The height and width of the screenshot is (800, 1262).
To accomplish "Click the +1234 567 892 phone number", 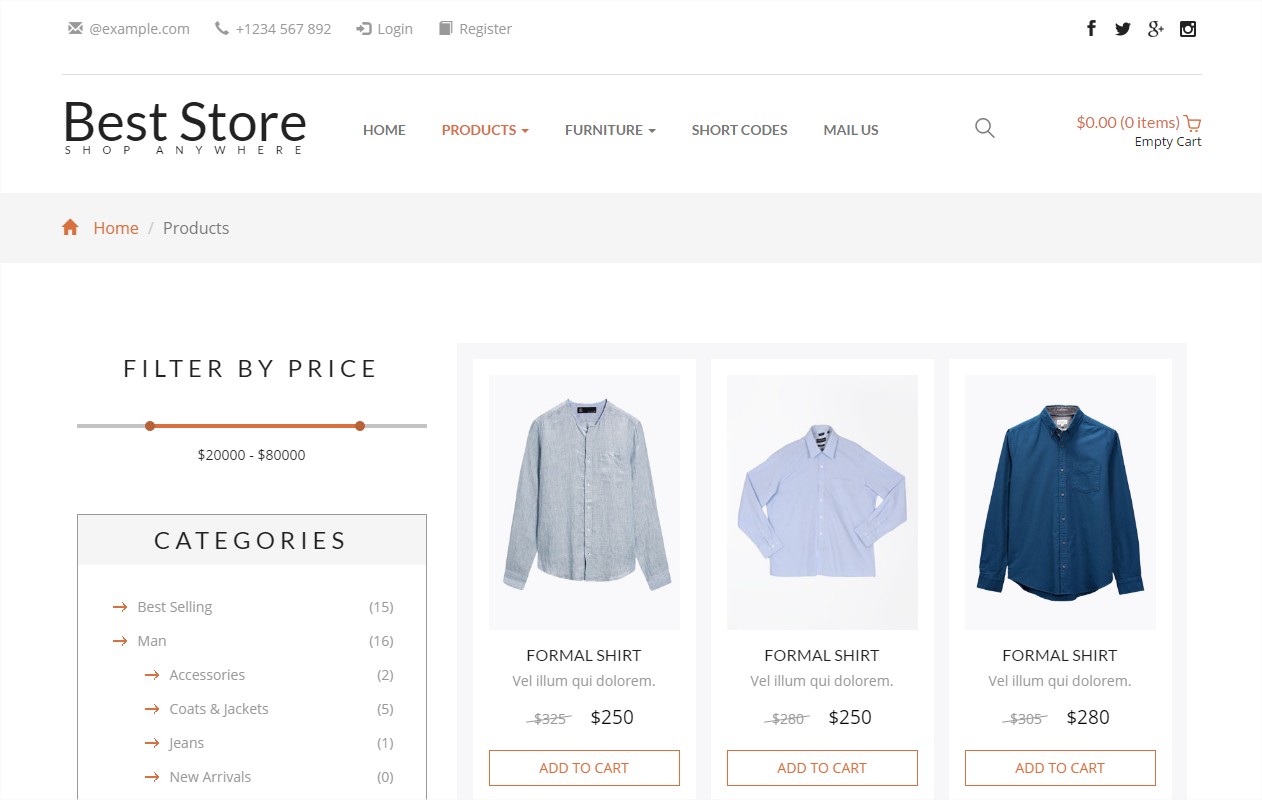I will point(283,29).
